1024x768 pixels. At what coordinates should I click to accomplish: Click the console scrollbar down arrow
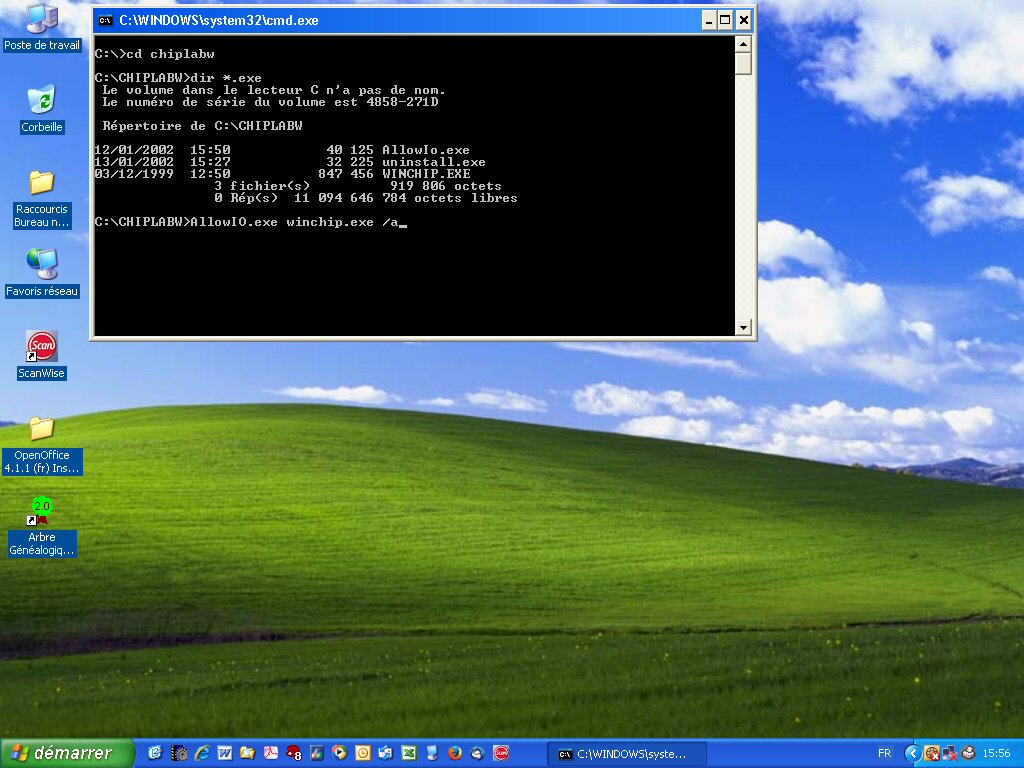pyautogui.click(x=743, y=327)
